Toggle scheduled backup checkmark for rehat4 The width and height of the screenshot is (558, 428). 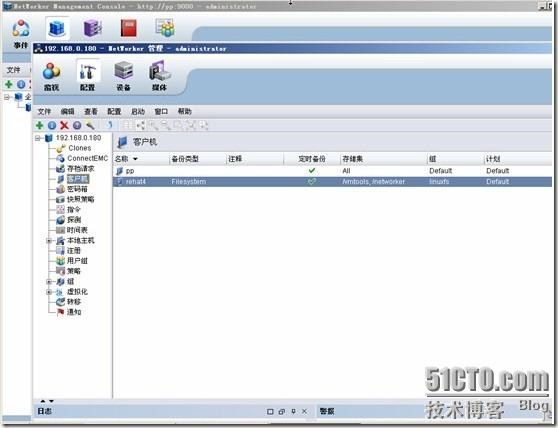[312, 181]
